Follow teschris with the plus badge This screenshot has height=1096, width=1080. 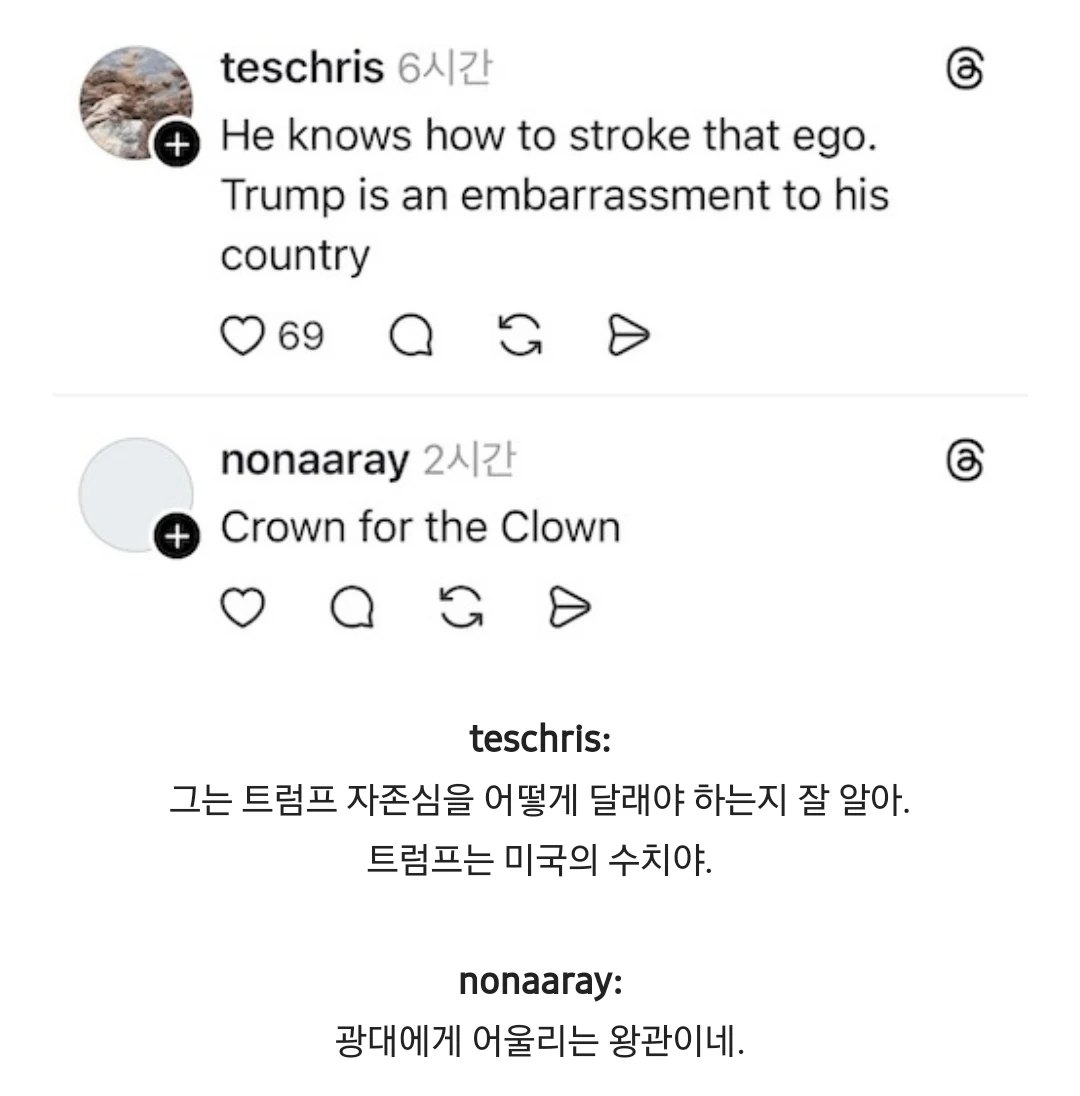tap(176, 147)
